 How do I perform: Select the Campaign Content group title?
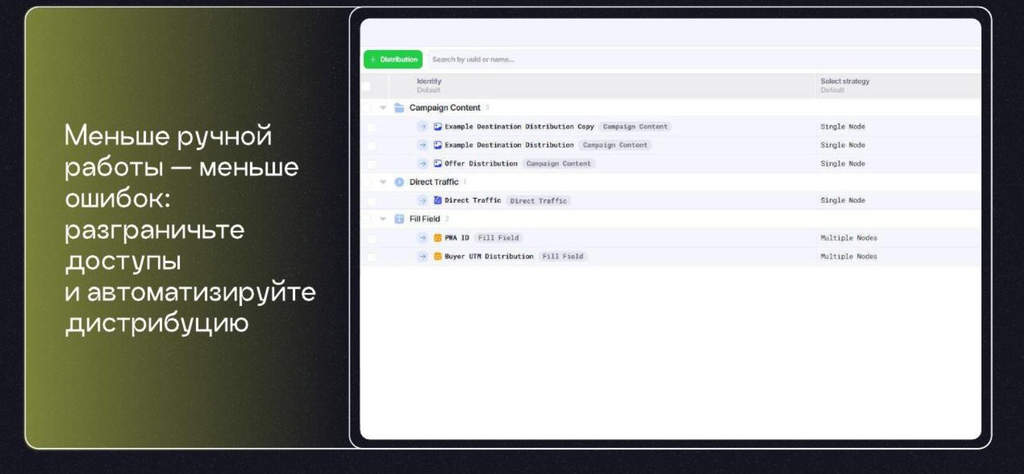pyautogui.click(x=445, y=108)
